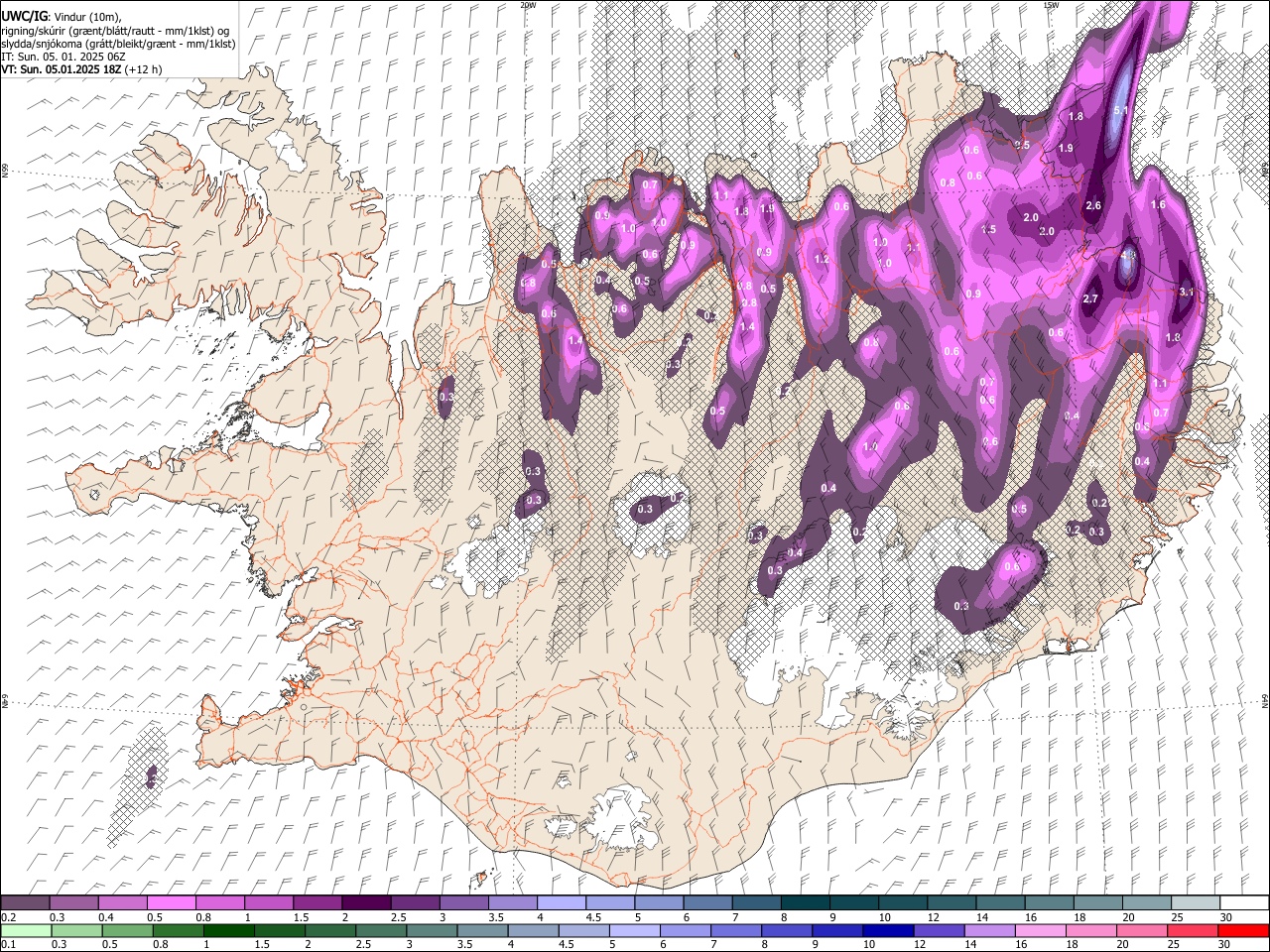
Task: Select deep blue bottom-row swatch between 10 and 12
Action: [x=887, y=930]
